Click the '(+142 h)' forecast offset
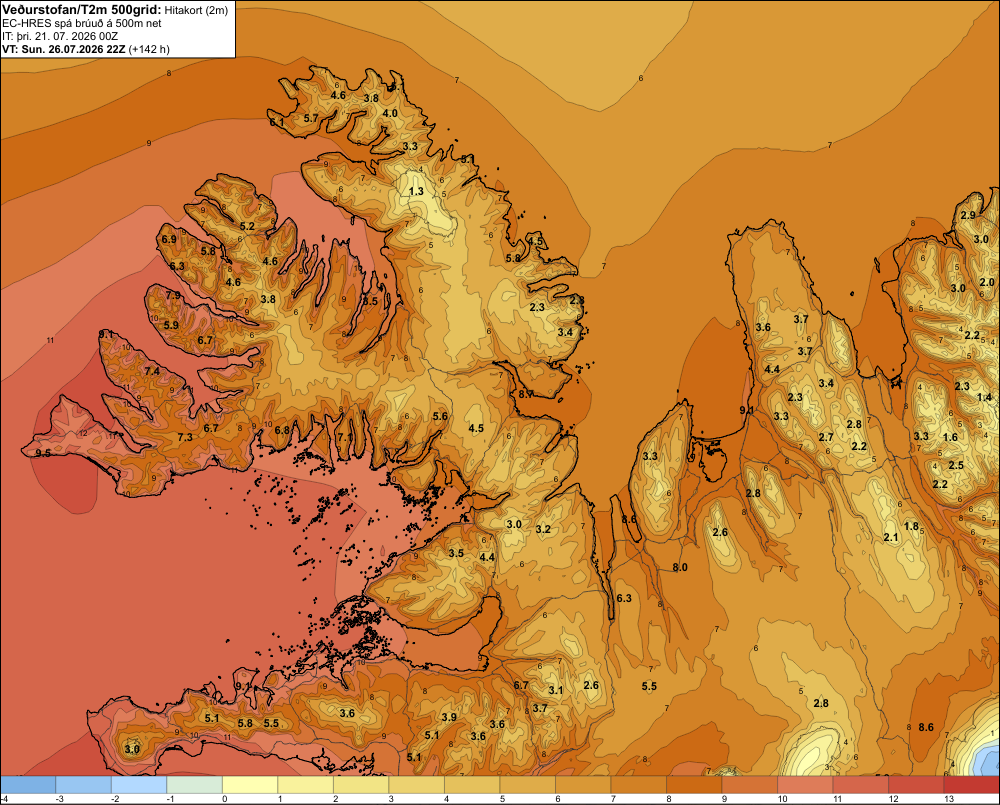Viewport: 1000px width, 805px height. (x=149, y=49)
